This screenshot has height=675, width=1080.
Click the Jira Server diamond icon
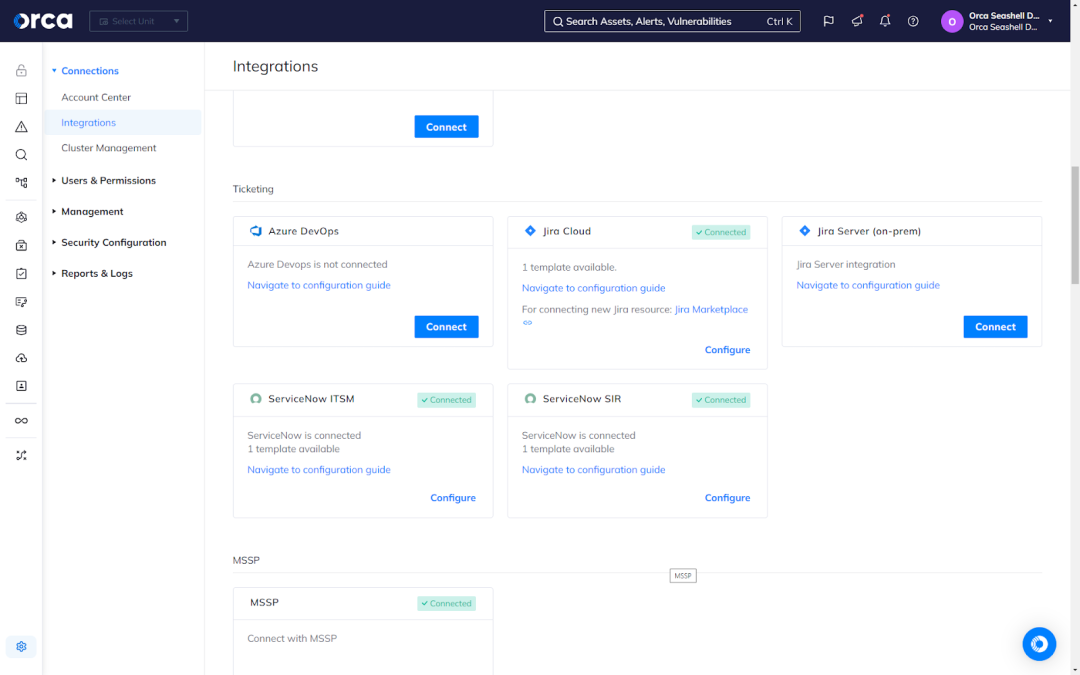click(804, 231)
